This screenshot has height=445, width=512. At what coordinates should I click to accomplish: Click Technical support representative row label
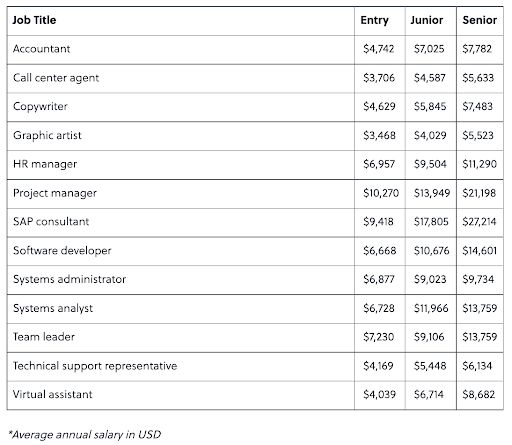[x=95, y=366]
